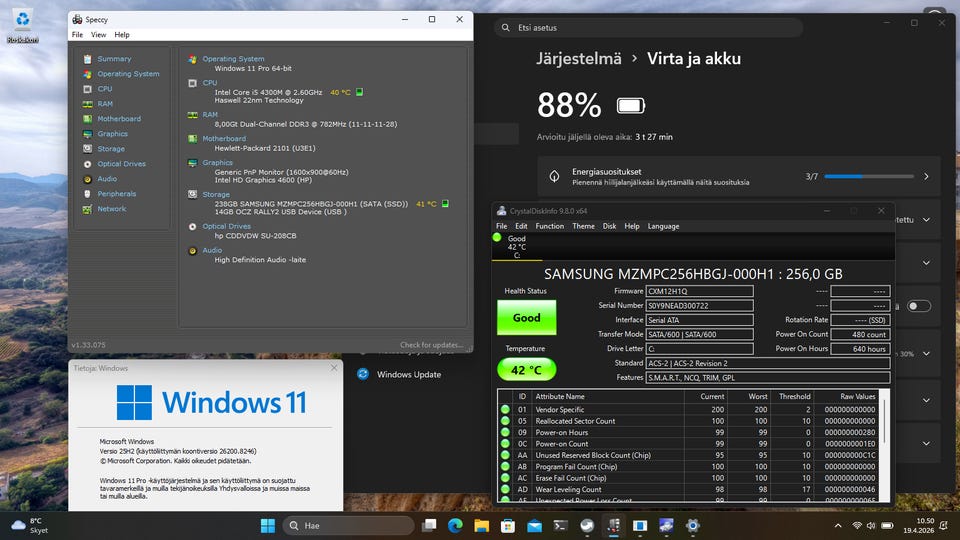Click the RAM heading link in Speccy summary
This screenshot has height=540, width=960.
[x=210, y=114]
